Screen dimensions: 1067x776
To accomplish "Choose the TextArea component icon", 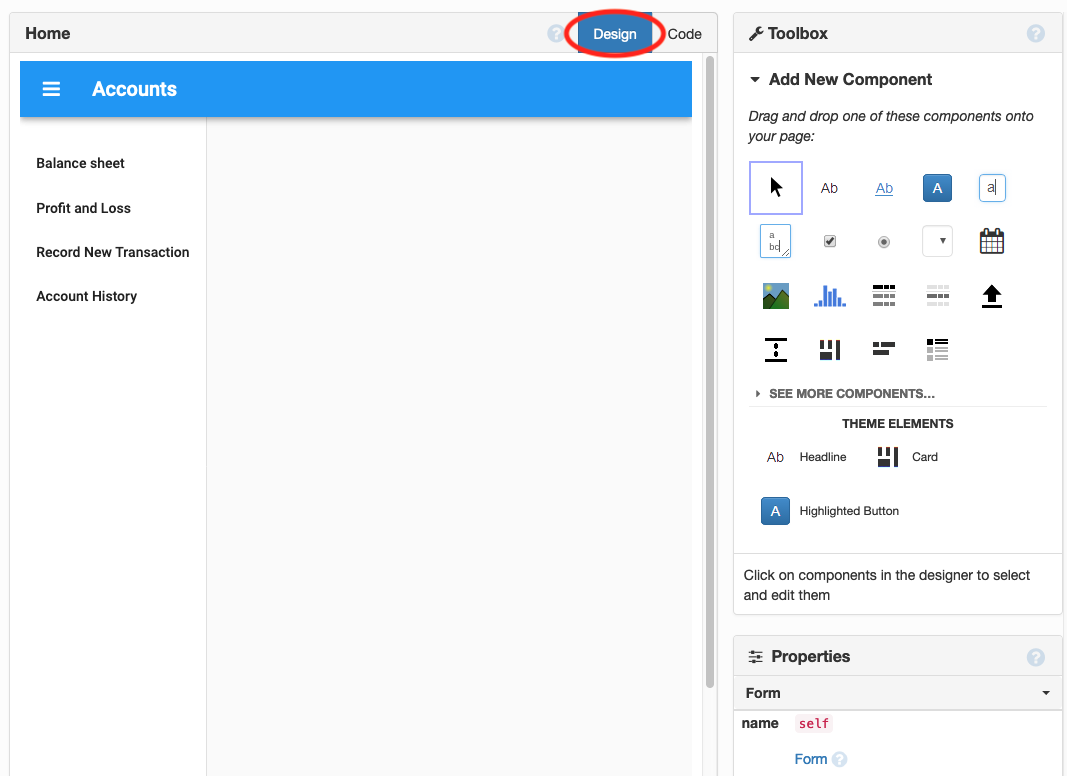I will [776, 240].
